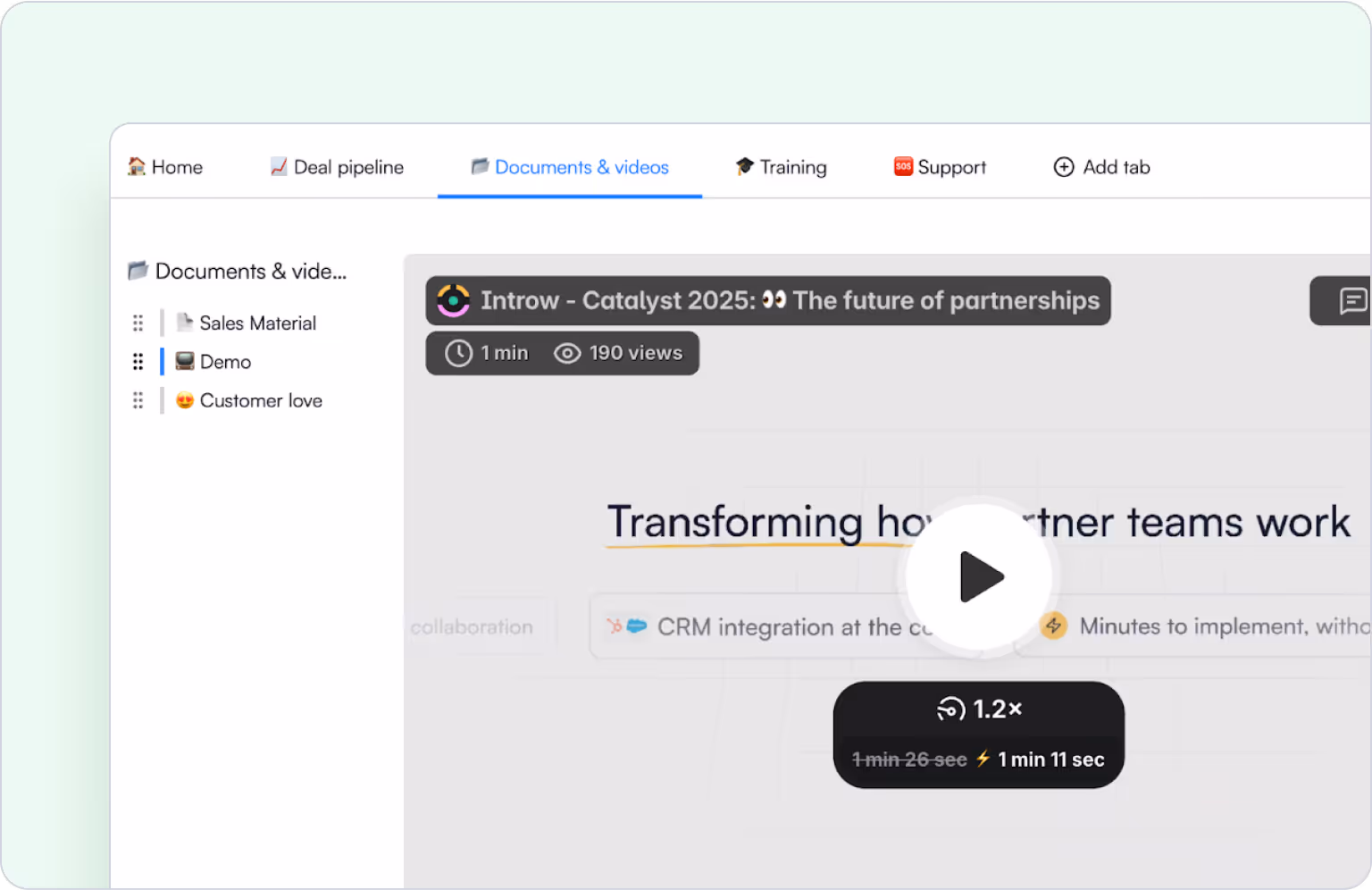Click the plus circle icon beside Add tab
Image resolution: width=1372 pixels, height=890 pixels.
tap(1064, 167)
